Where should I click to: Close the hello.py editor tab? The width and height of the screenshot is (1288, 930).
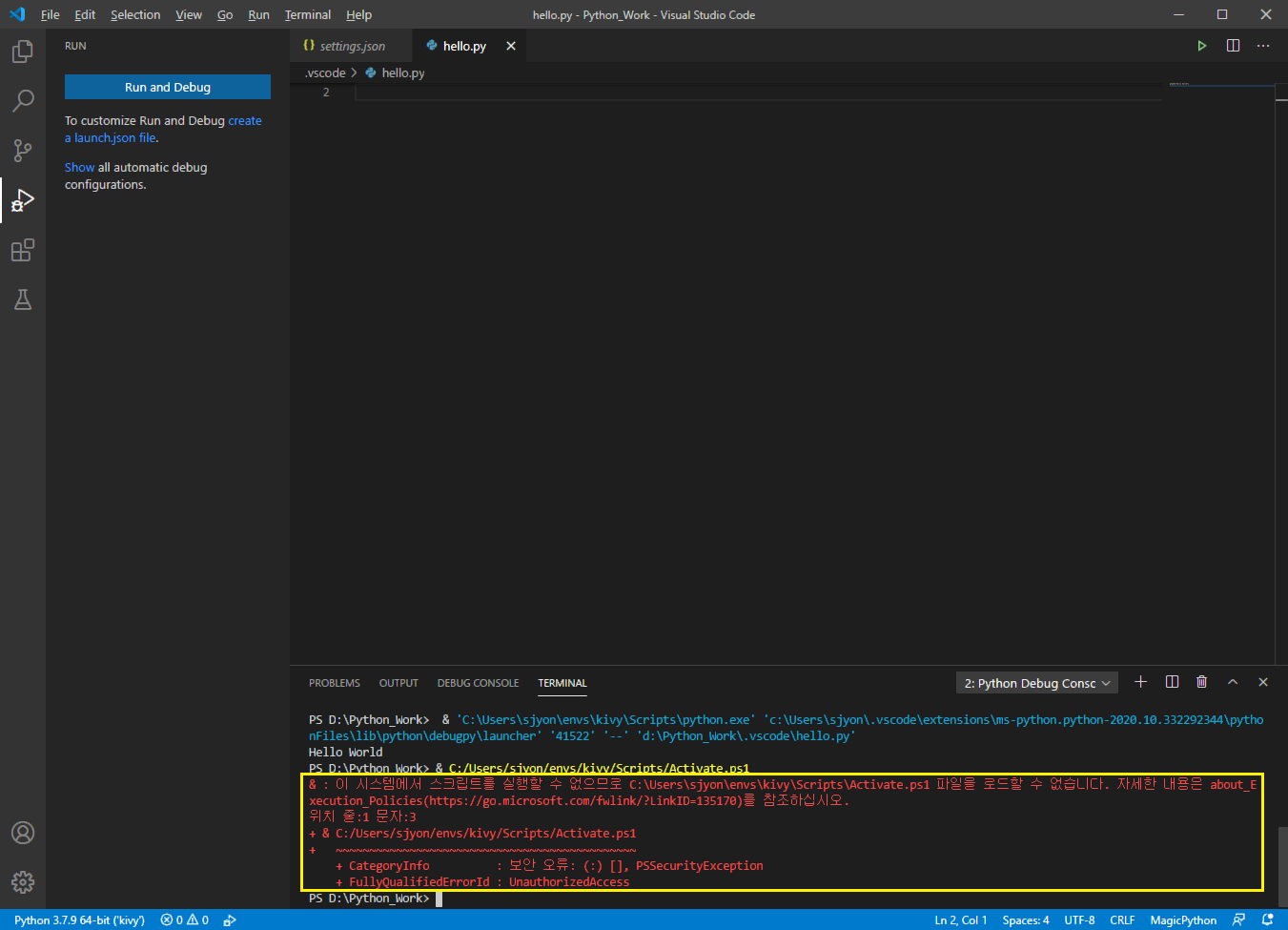click(x=511, y=46)
